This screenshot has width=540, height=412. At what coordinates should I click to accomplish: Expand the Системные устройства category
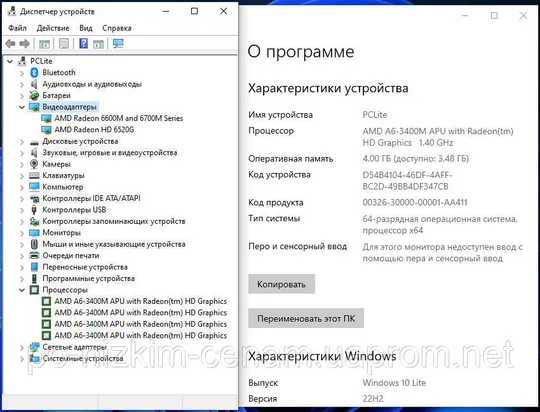point(22,359)
